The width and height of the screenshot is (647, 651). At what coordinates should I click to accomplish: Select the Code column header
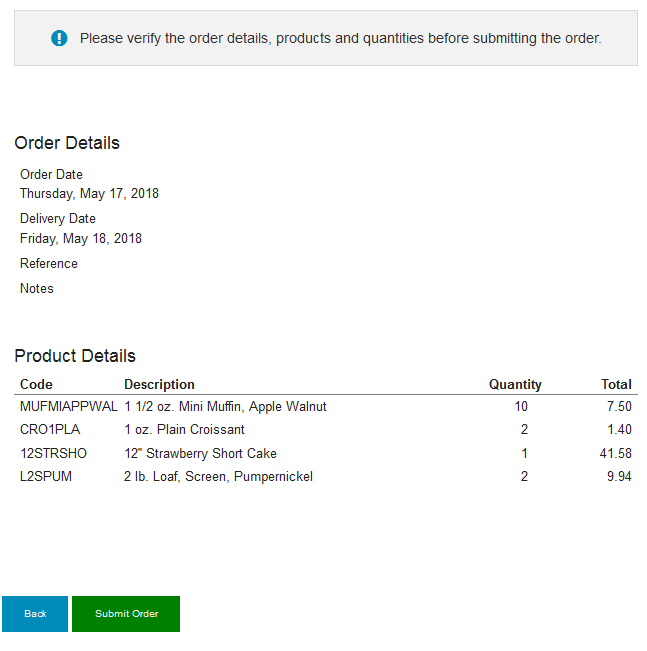(x=37, y=384)
